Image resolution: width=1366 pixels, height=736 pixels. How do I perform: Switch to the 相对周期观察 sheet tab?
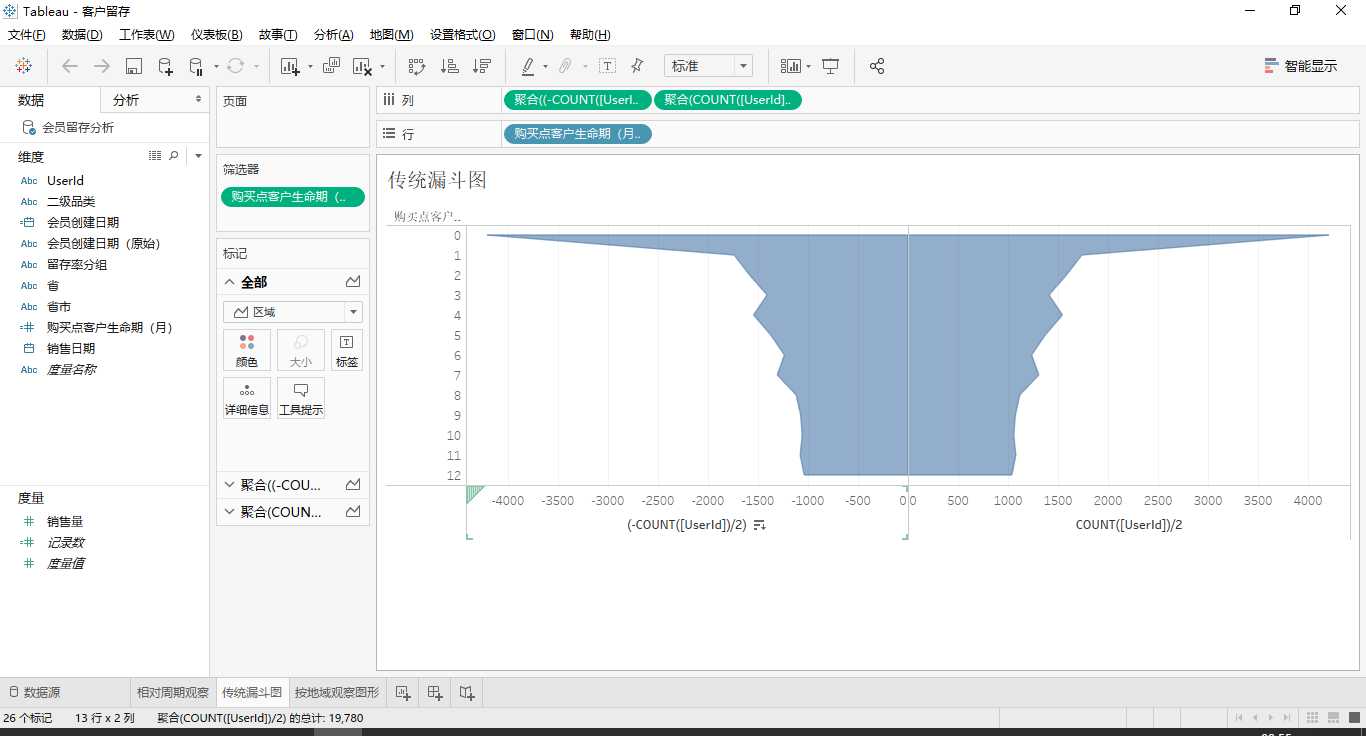(x=173, y=692)
